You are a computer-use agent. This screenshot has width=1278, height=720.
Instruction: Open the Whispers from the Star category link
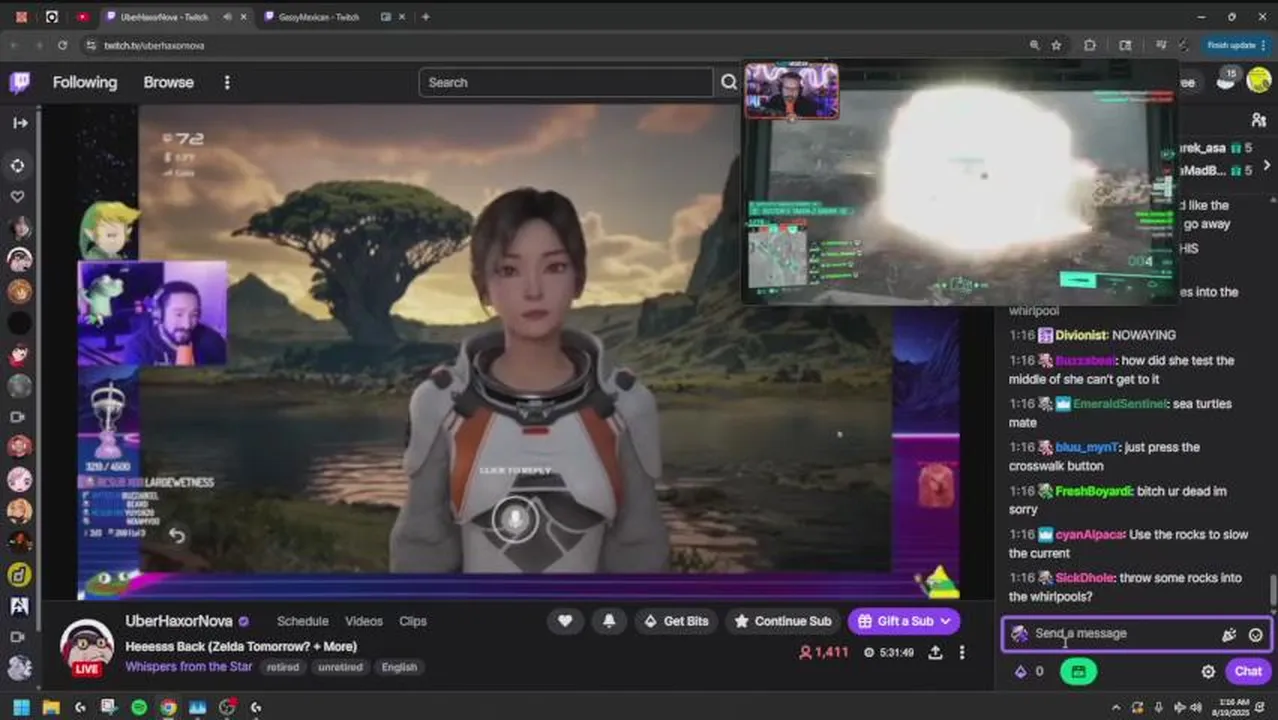pos(188,667)
